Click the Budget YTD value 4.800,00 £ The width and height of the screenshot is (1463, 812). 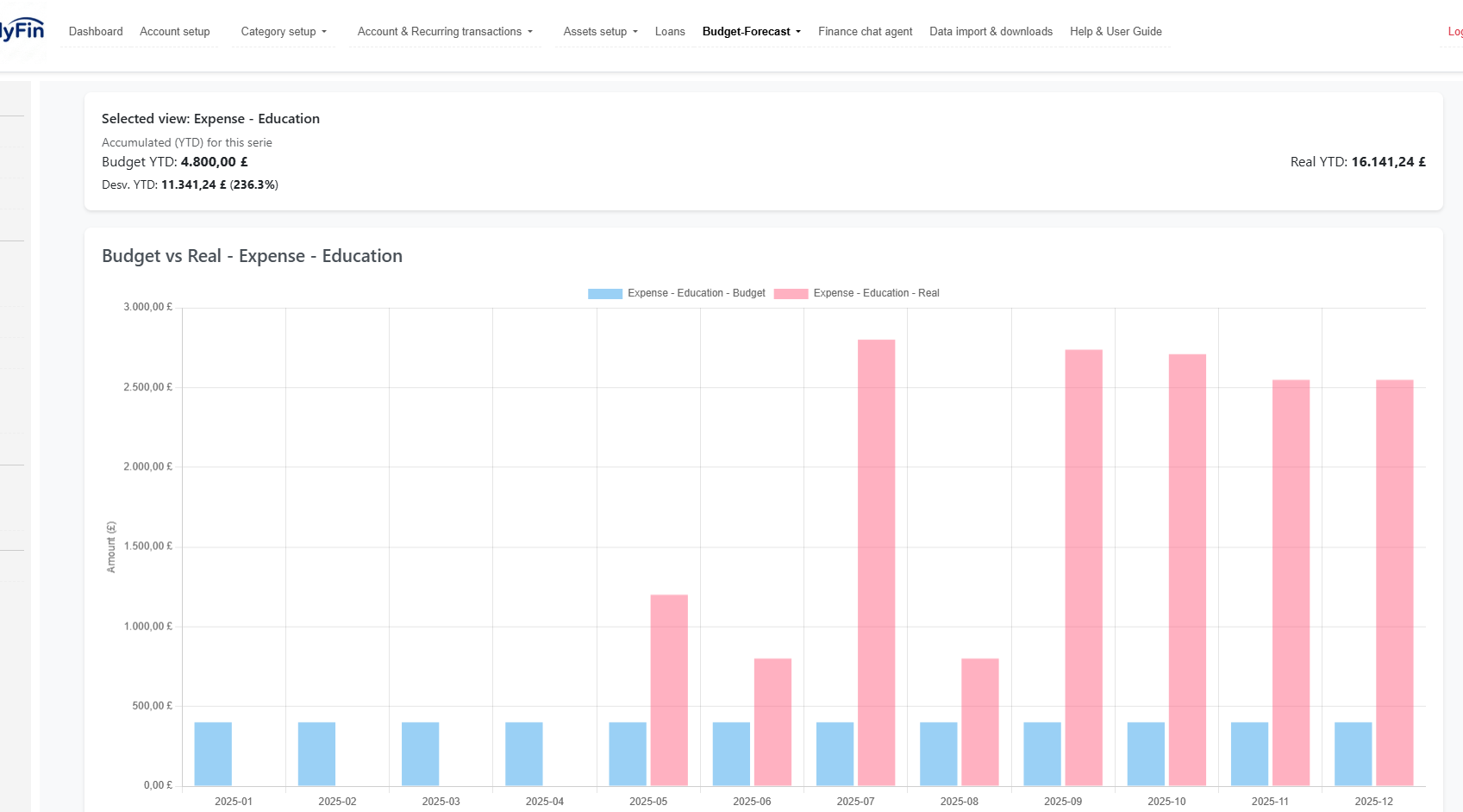215,161
